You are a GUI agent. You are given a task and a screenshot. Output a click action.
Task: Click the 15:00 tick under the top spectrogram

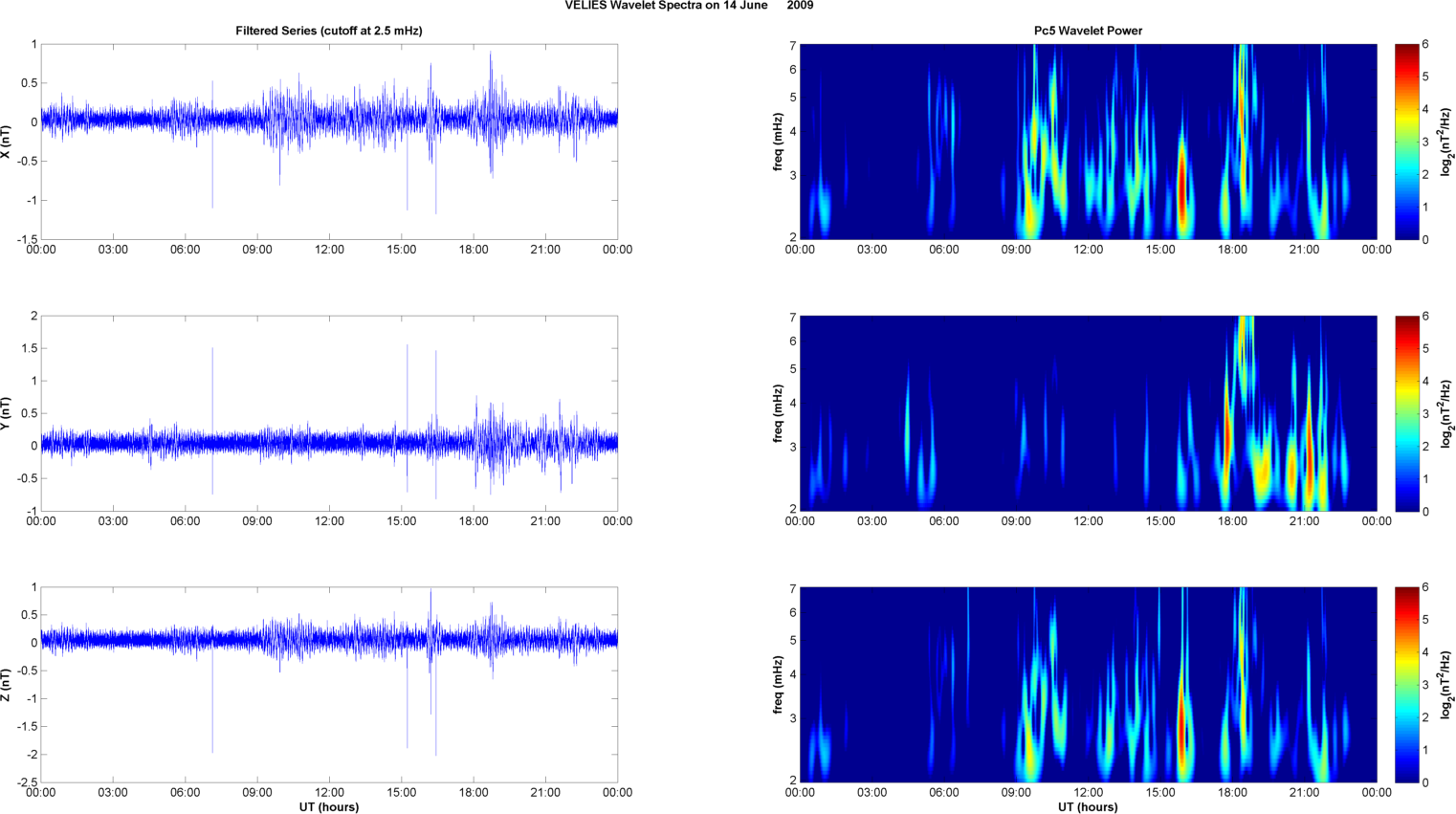(x=1160, y=250)
